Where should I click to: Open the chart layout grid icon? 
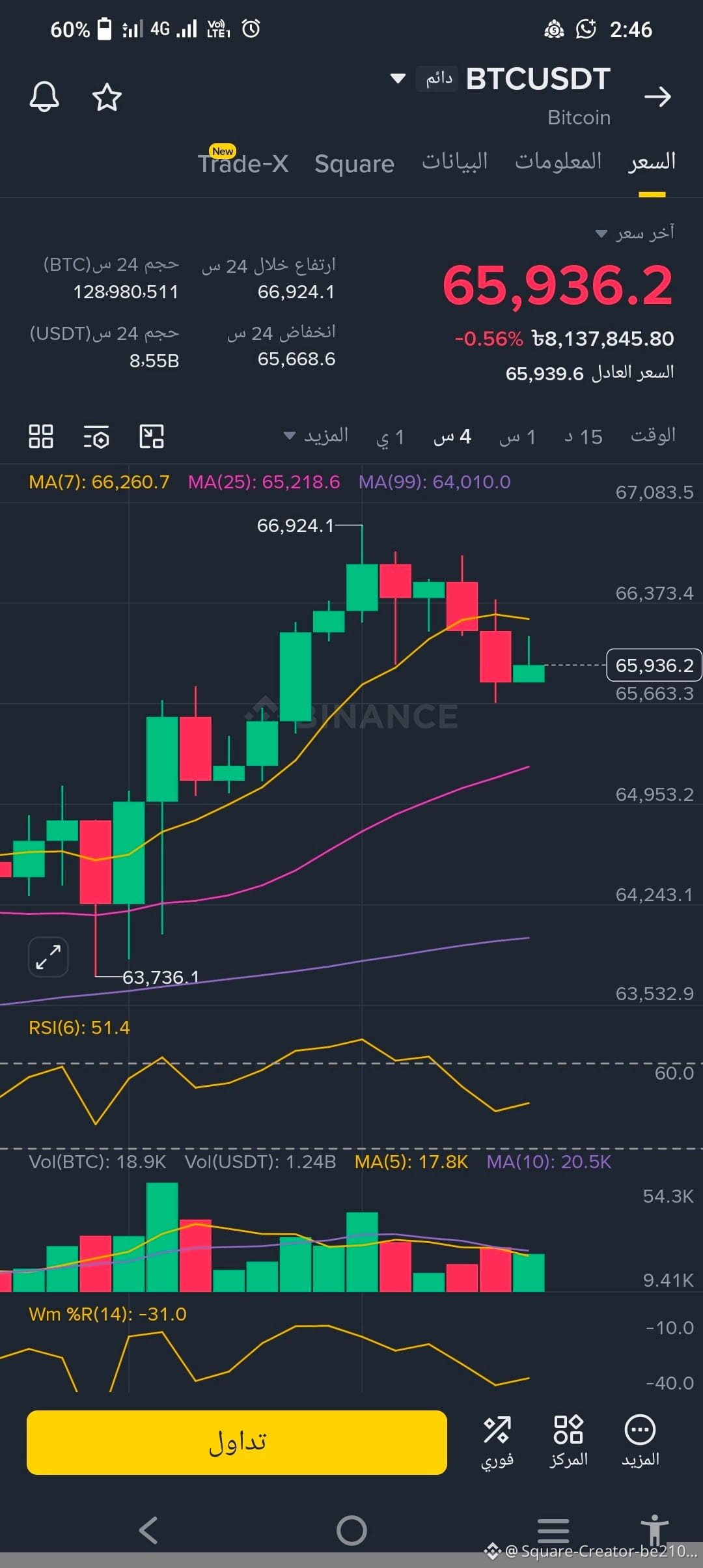(41, 436)
